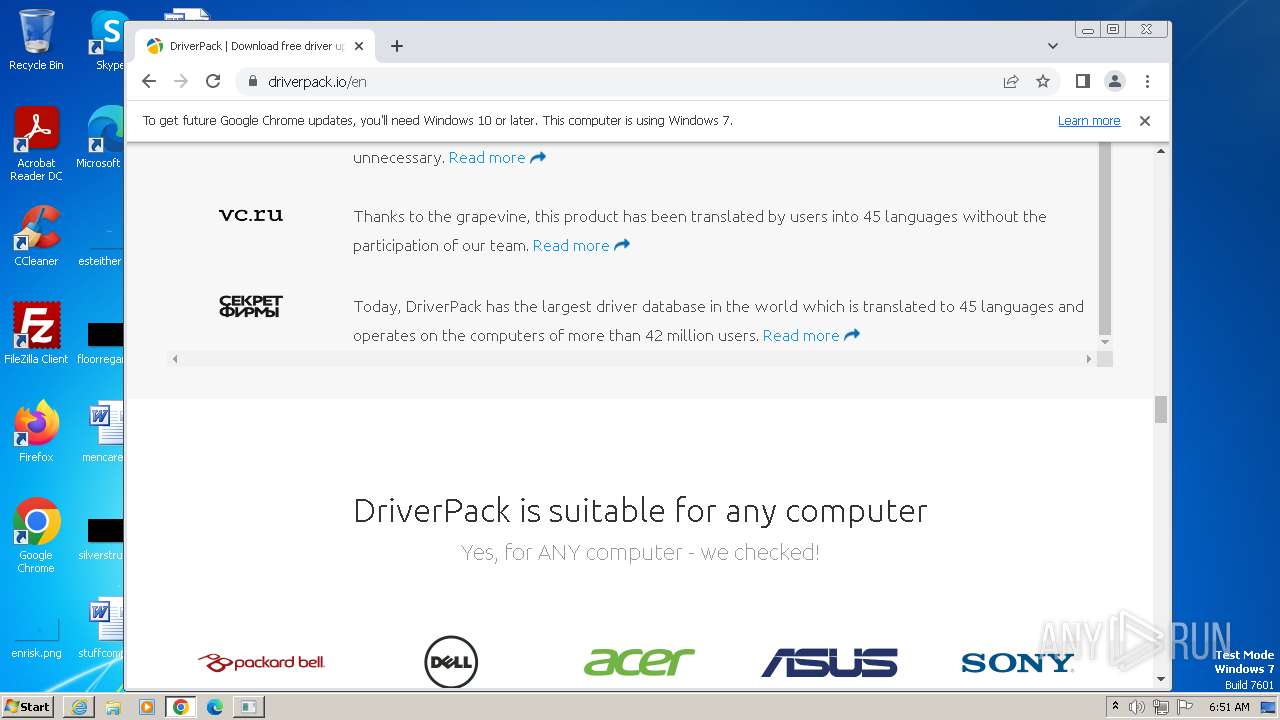1280x720 pixels.
Task: Click the Sony logo
Action: [x=1017, y=662]
